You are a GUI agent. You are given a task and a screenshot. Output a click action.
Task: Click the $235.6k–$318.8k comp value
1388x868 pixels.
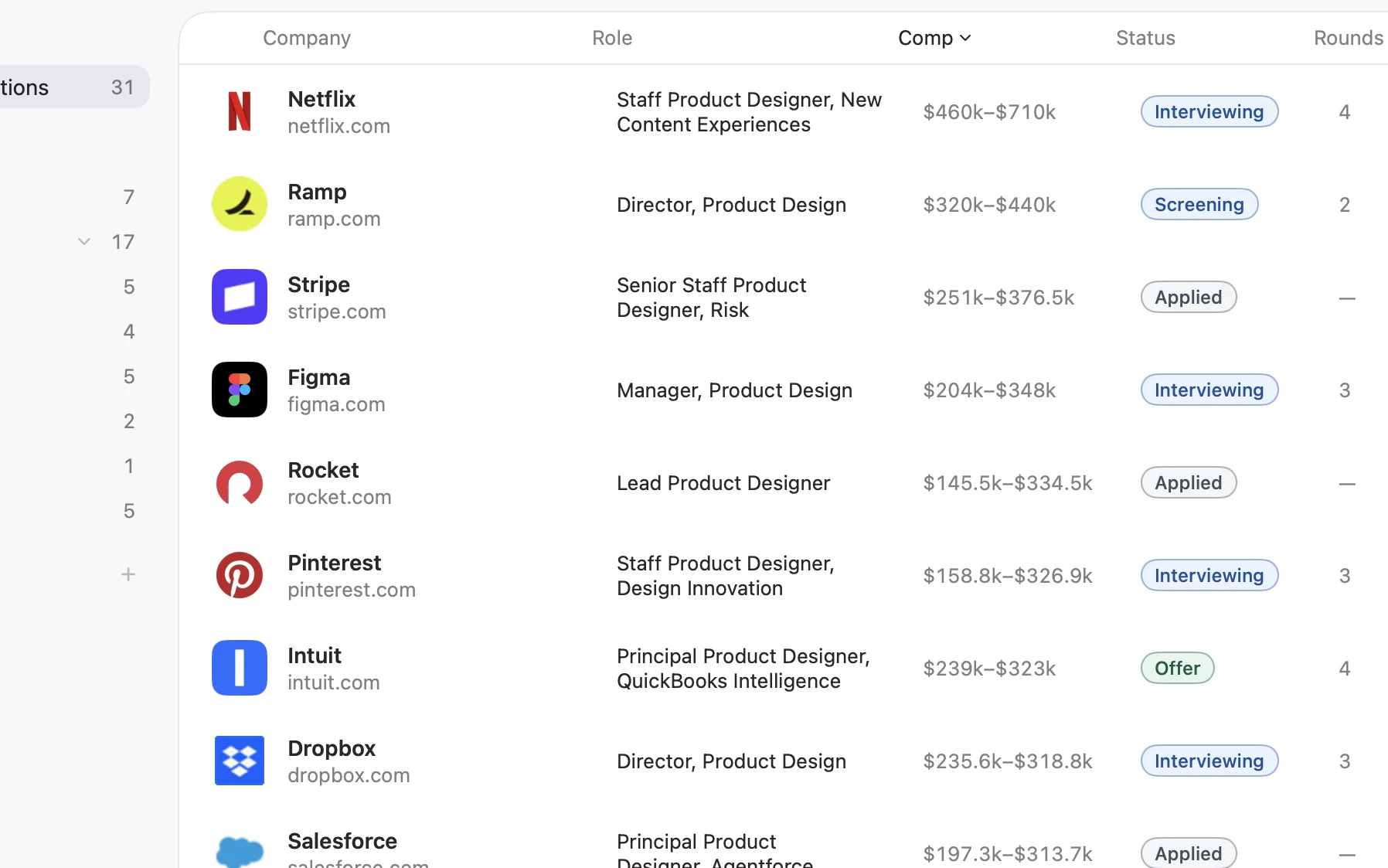point(1008,761)
